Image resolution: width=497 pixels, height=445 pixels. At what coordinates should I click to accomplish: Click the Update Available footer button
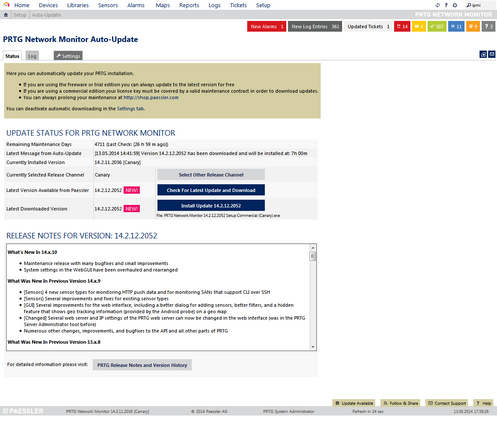pyautogui.click(x=354, y=403)
